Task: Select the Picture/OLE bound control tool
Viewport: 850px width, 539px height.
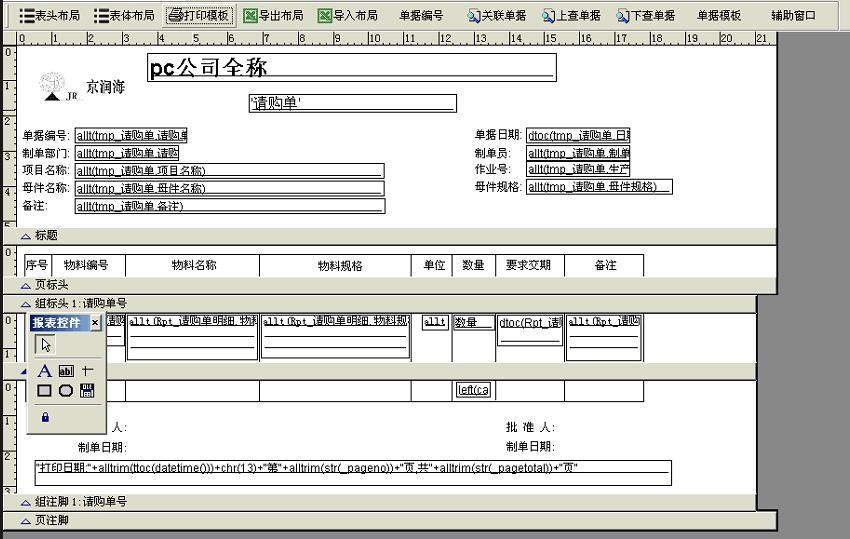Action: (87, 391)
